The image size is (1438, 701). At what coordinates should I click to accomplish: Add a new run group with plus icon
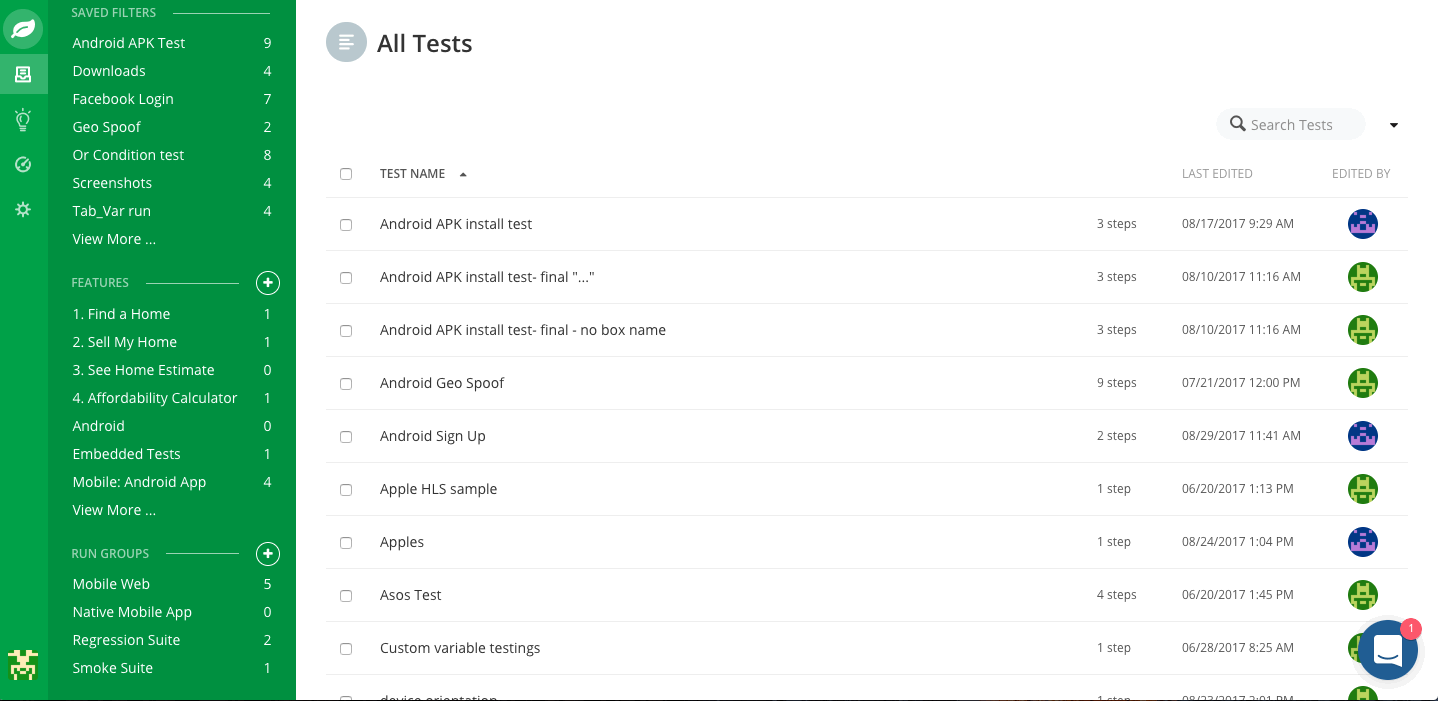coord(268,554)
